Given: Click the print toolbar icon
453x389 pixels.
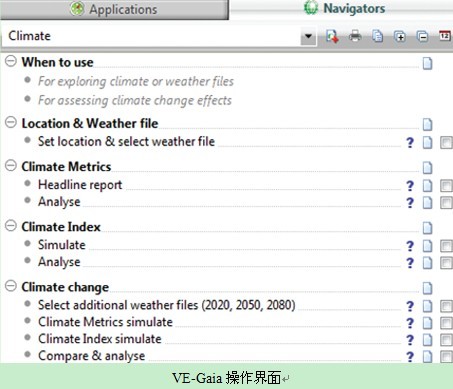Looking at the screenshot, I should 355,36.
